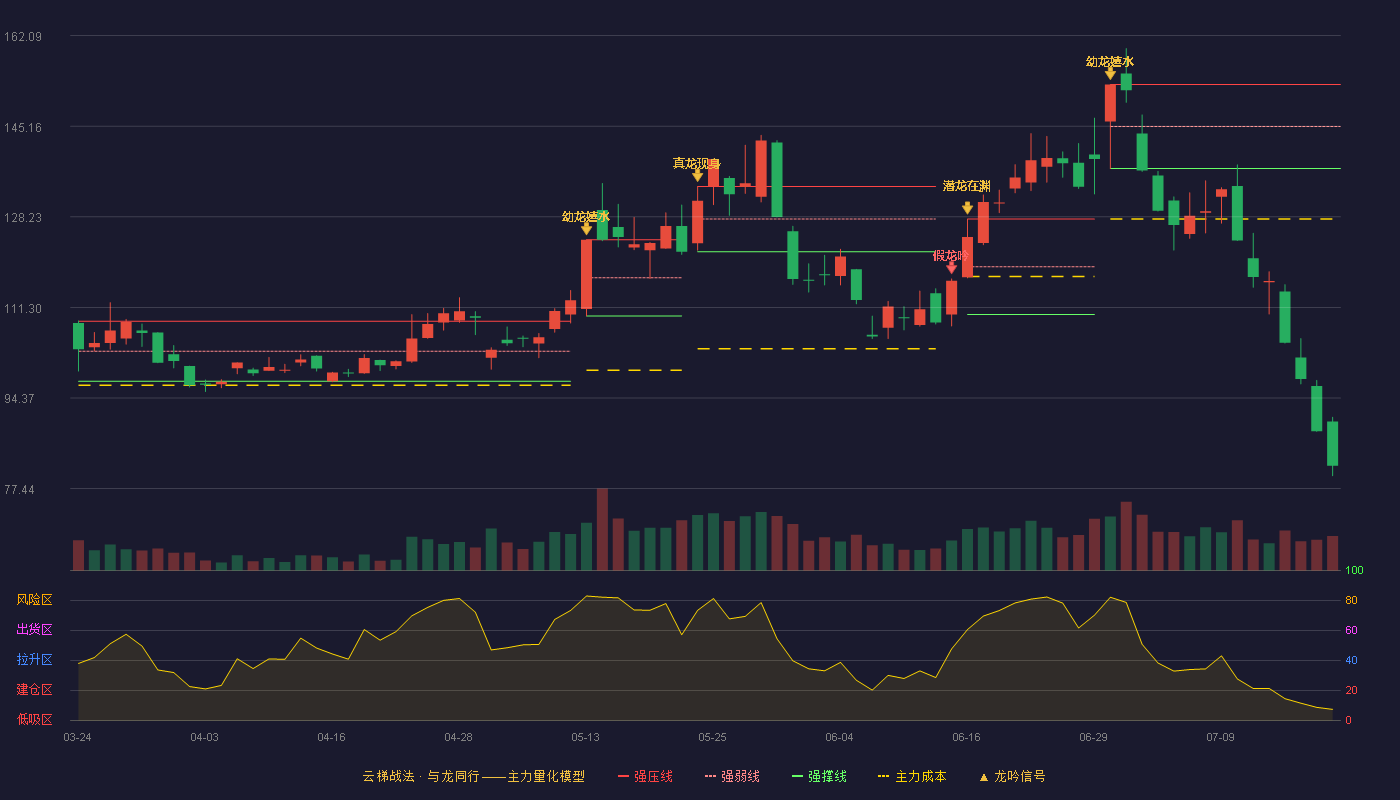
Task: Click the 05-13 date axis label
Action: tap(585, 737)
